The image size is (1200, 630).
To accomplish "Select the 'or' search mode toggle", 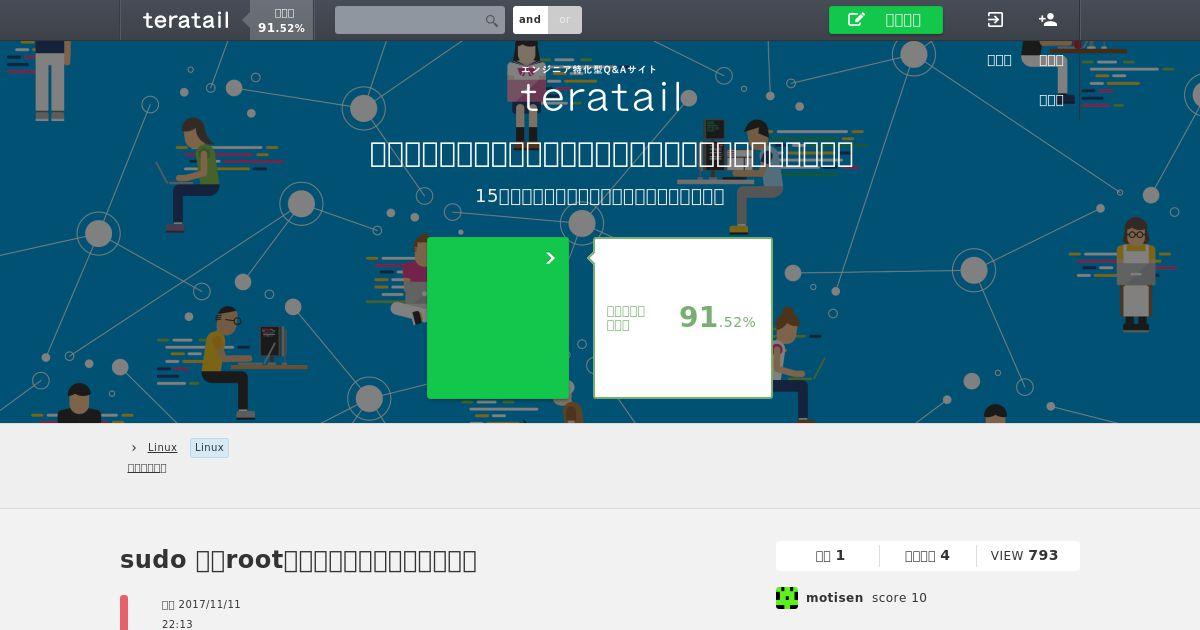I will click(x=565, y=20).
